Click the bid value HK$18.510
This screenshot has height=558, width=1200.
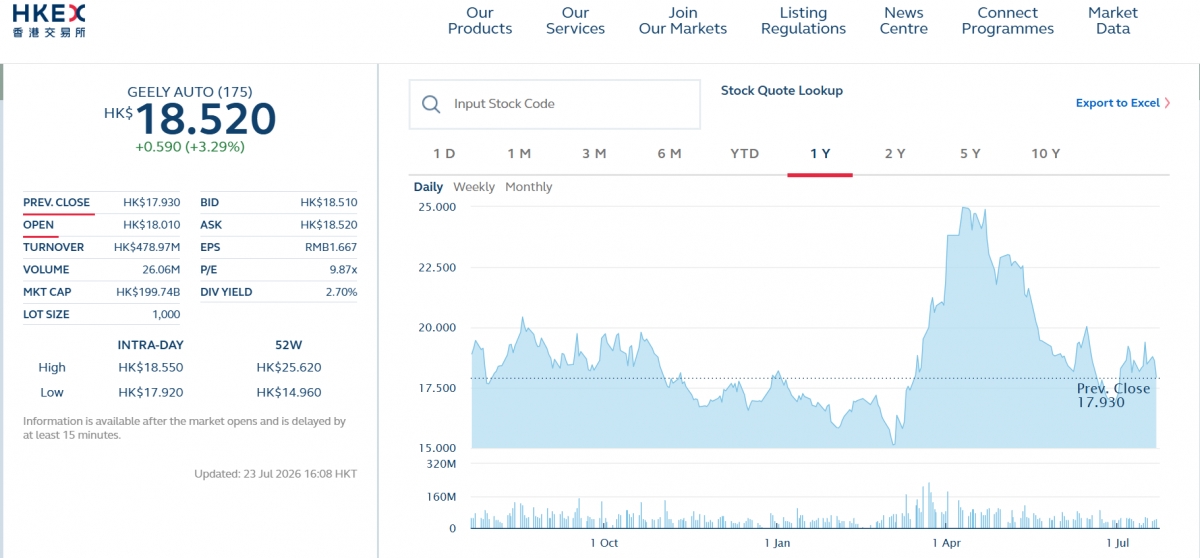coord(329,202)
